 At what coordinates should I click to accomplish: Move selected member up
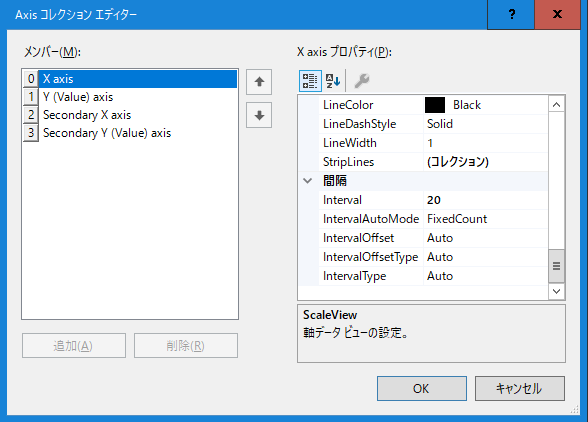point(259,82)
